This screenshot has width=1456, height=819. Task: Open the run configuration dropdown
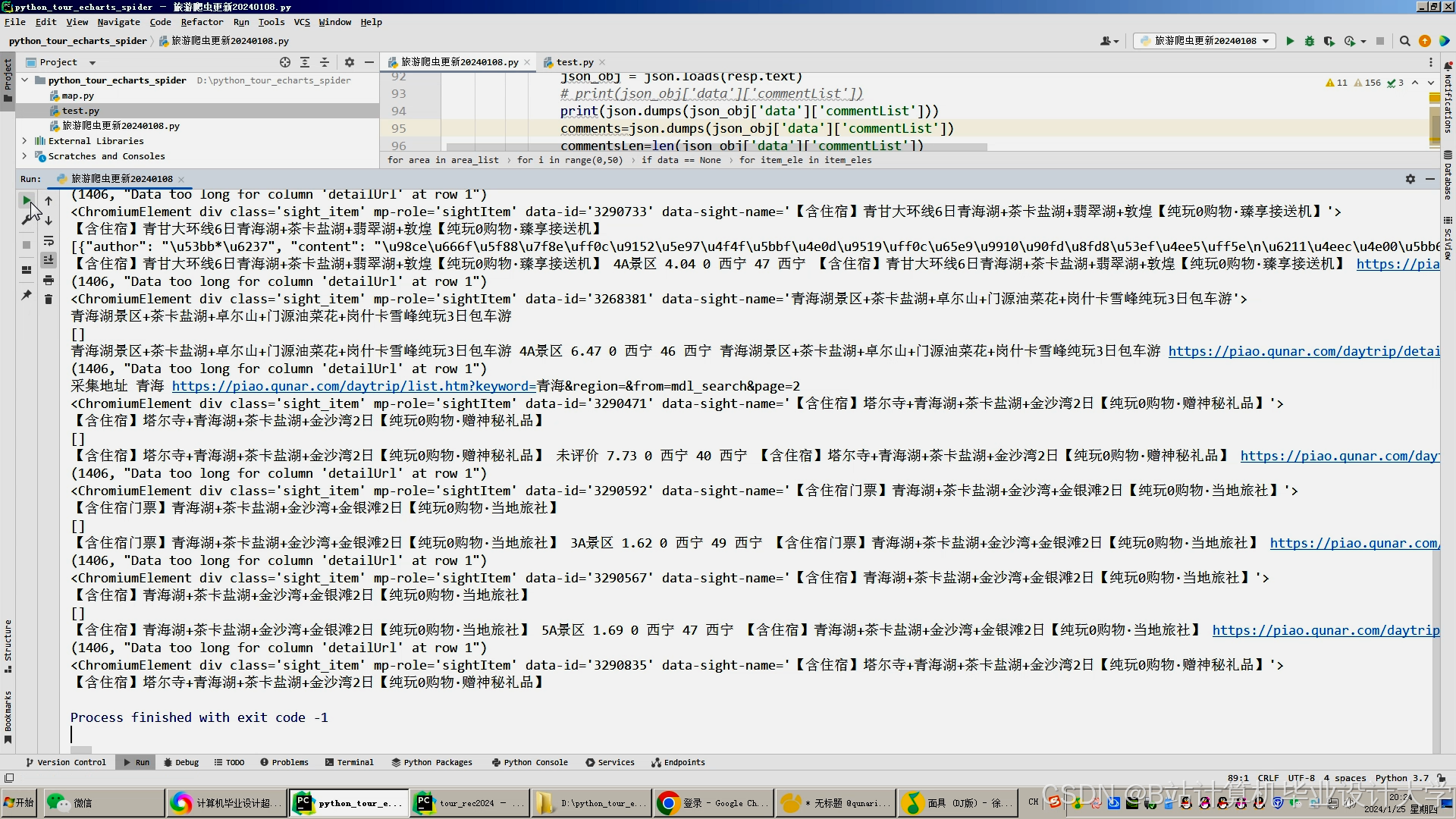pyautogui.click(x=1206, y=41)
